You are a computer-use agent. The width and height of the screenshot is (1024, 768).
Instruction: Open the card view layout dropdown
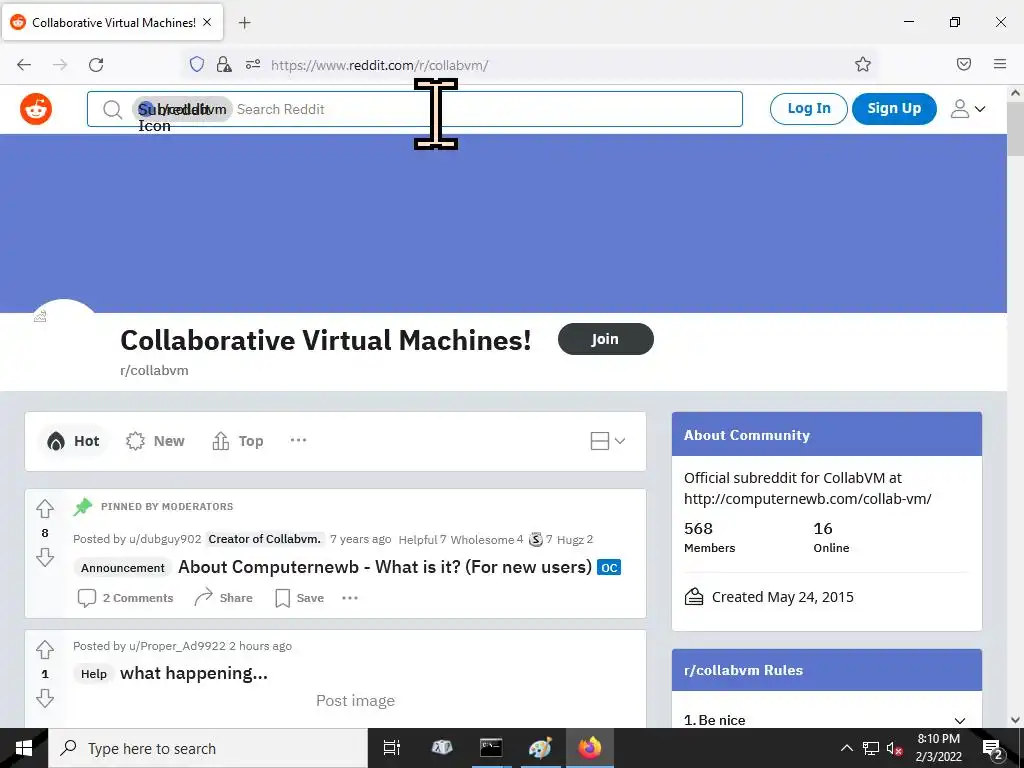click(x=607, y=441)
